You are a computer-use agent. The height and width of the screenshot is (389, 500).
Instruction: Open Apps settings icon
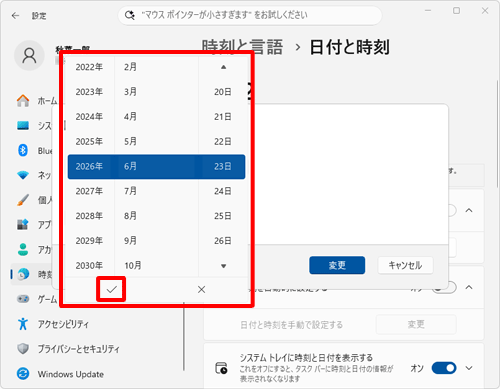pos(23,224)
